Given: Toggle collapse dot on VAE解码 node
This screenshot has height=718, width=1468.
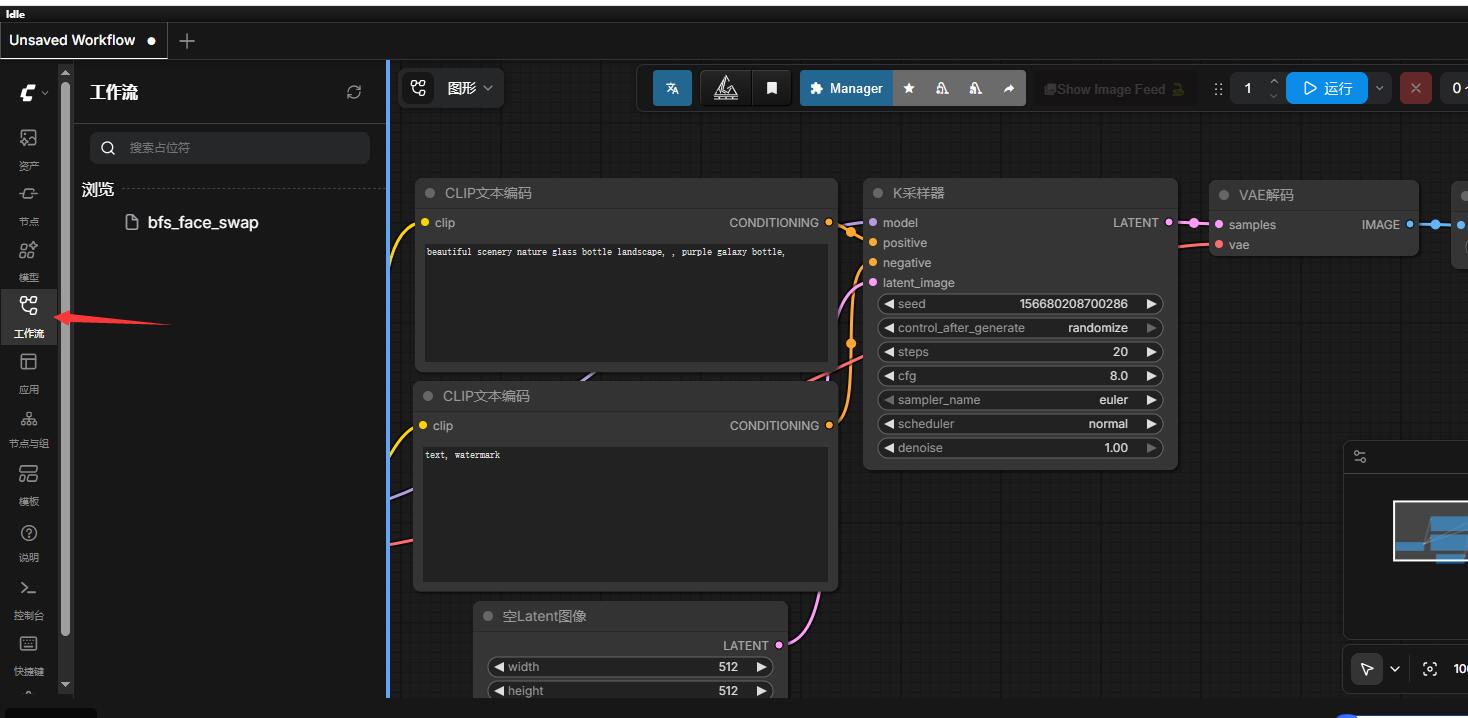Looking at the screenshot, I should coord(1224,195).
